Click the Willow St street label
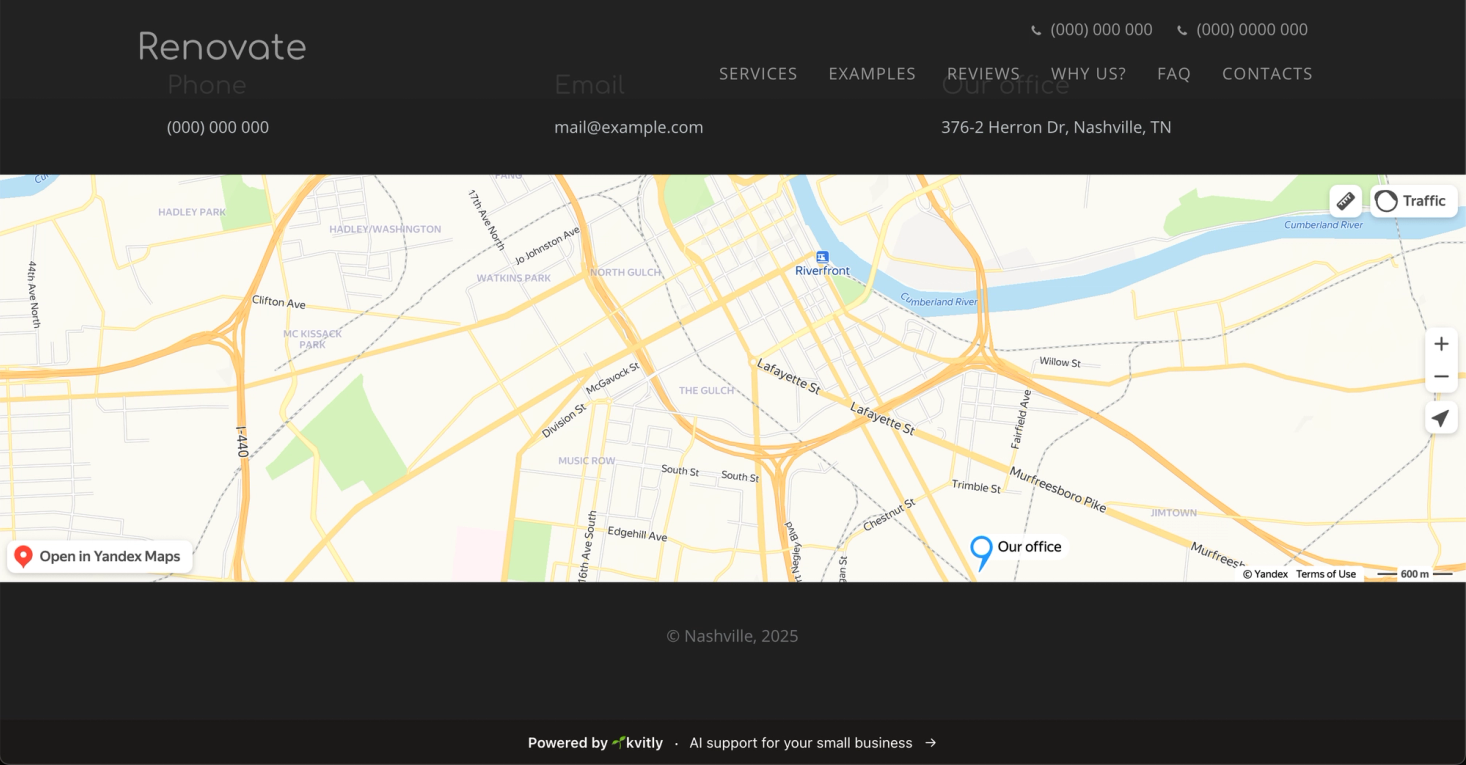Image resolution: width=1466 pixels, height=765 pixels. pyautogui.click(x=1060, y=362)
